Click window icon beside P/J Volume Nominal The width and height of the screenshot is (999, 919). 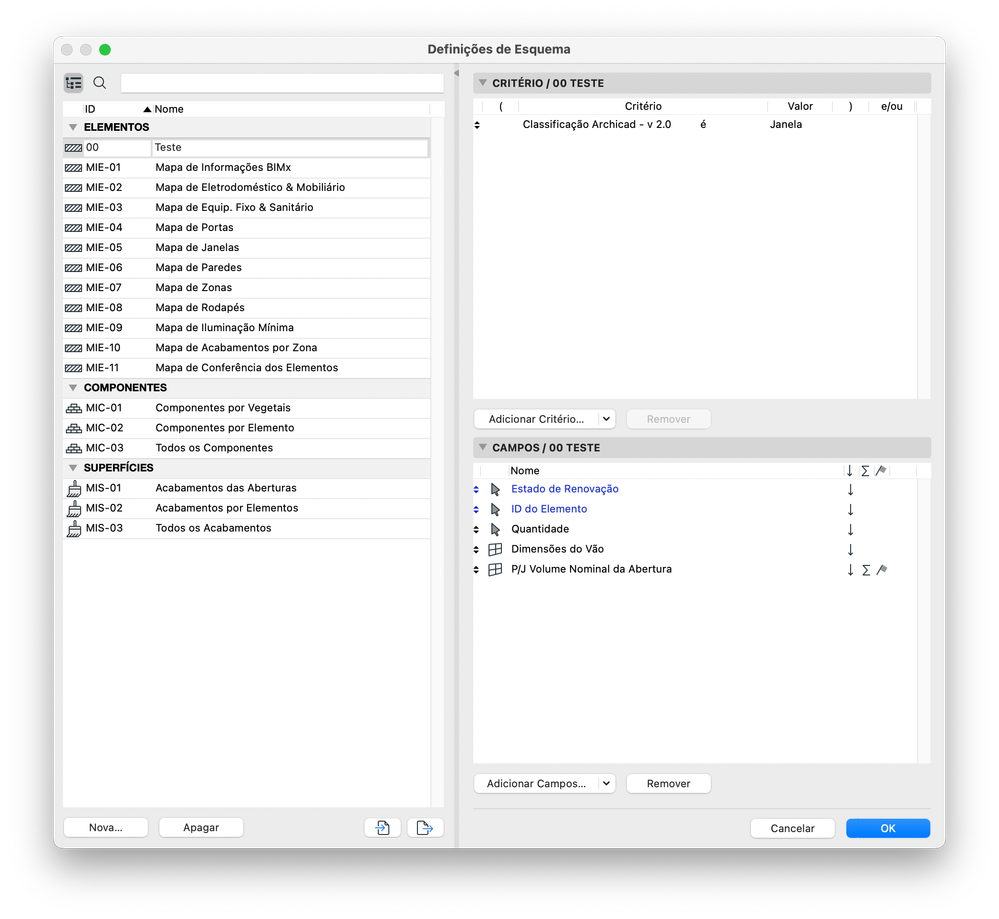coord(495,570)
